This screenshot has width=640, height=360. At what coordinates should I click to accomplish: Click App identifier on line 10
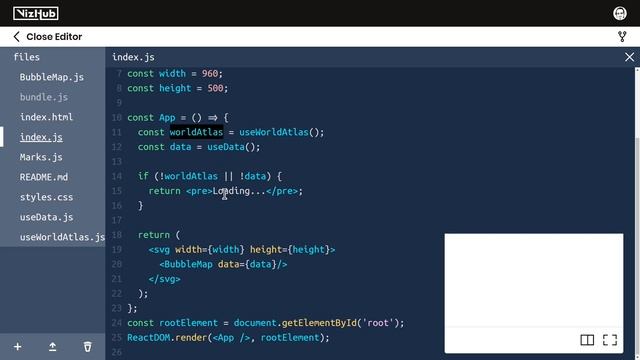pyautogui.click(x=167, y=118)
